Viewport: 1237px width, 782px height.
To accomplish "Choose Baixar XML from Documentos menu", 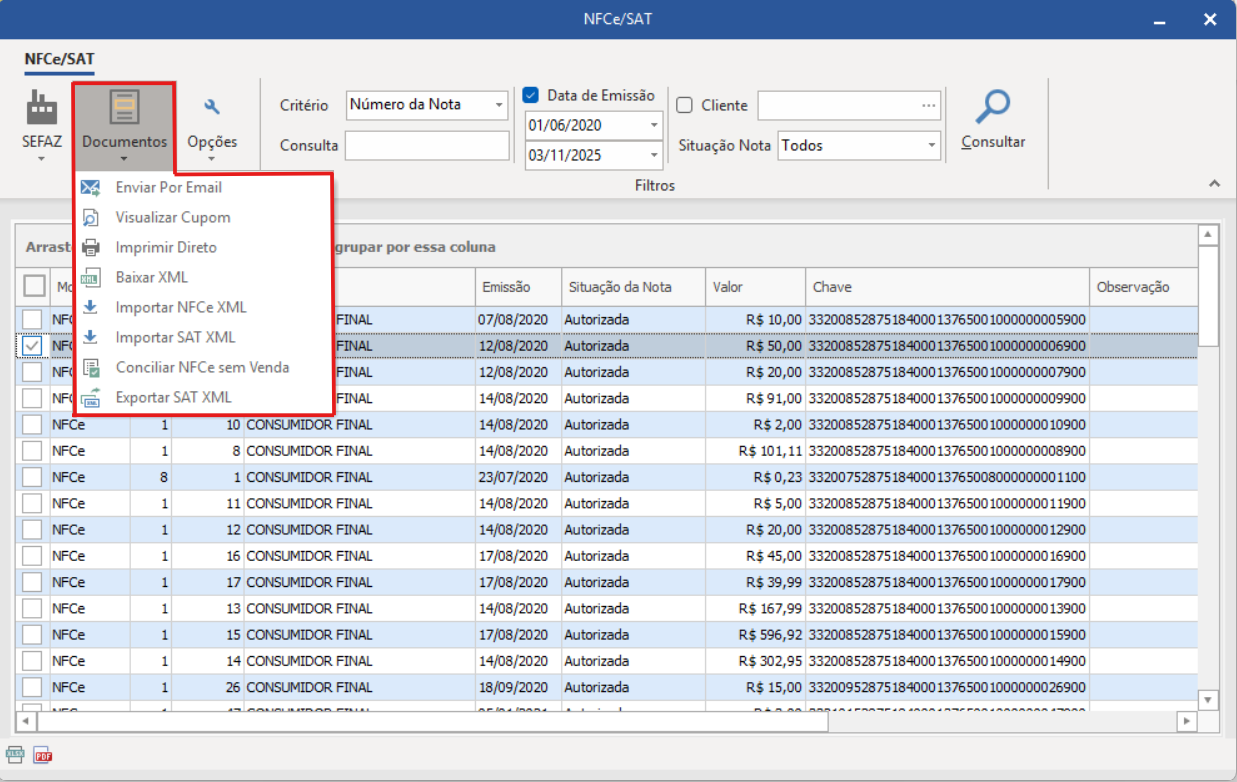I will pyautogui.click(x=151, y=277).
